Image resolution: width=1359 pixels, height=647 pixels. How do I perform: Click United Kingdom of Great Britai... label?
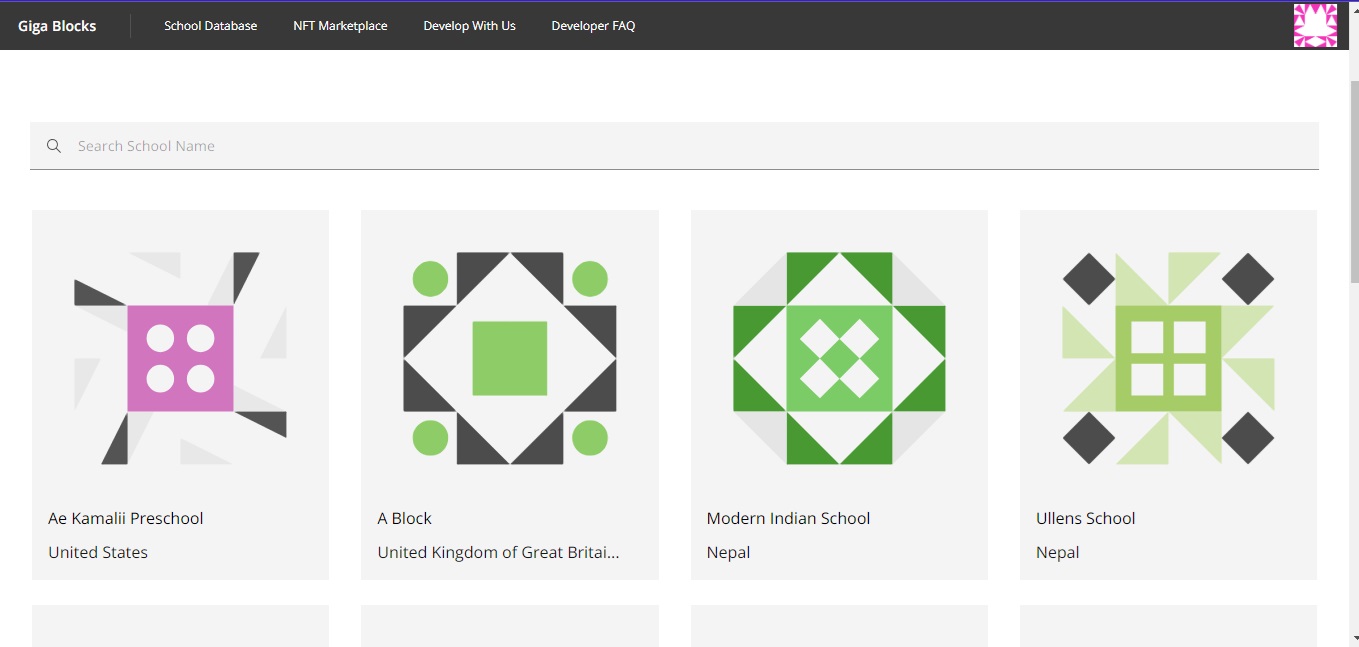498,552
